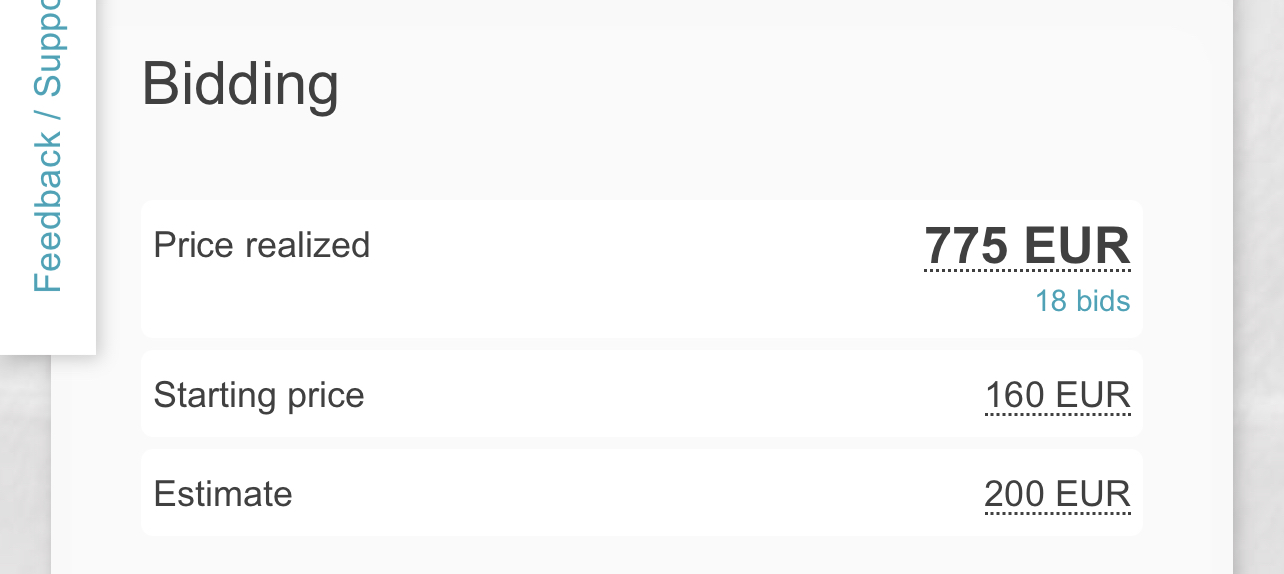Click the number 775 in realized price
Image resolution: width=1284 pixels, height=574 pixels.
click(x=967, y=246)
